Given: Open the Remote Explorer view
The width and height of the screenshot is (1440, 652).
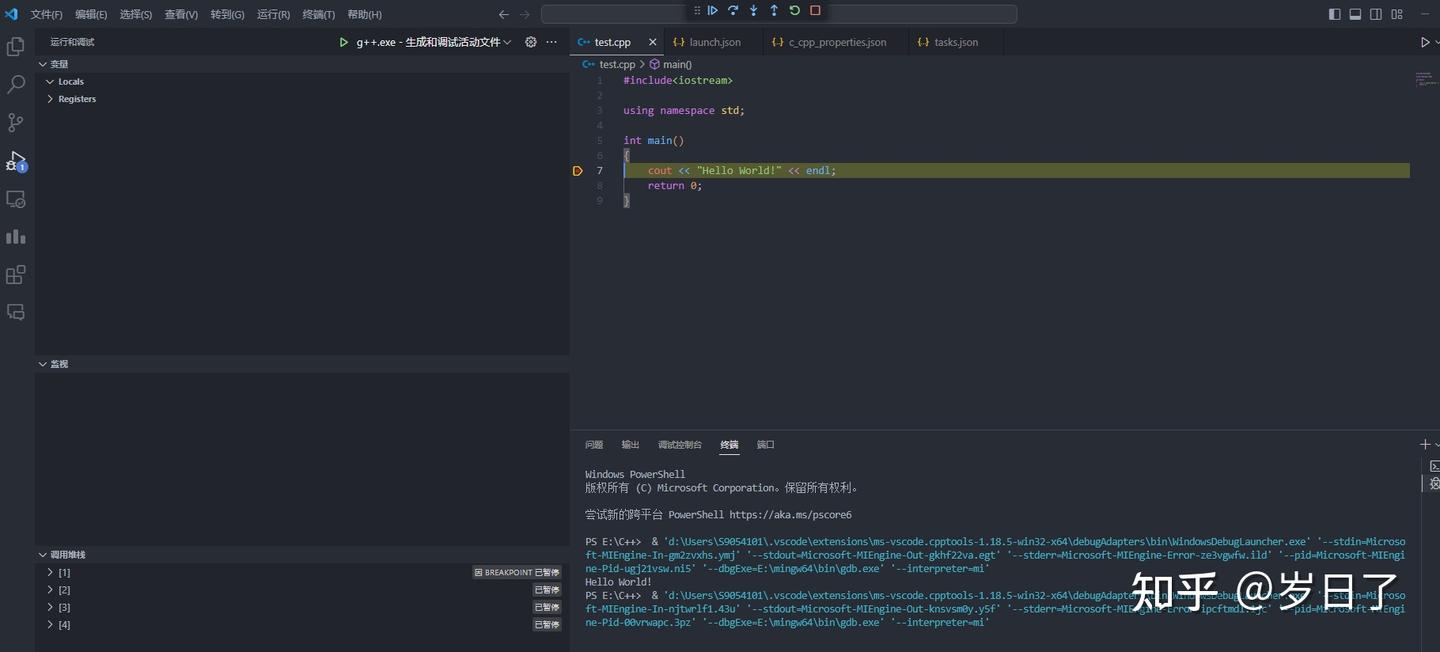Looking at the screenshot, I should click(x=16, y=199).
